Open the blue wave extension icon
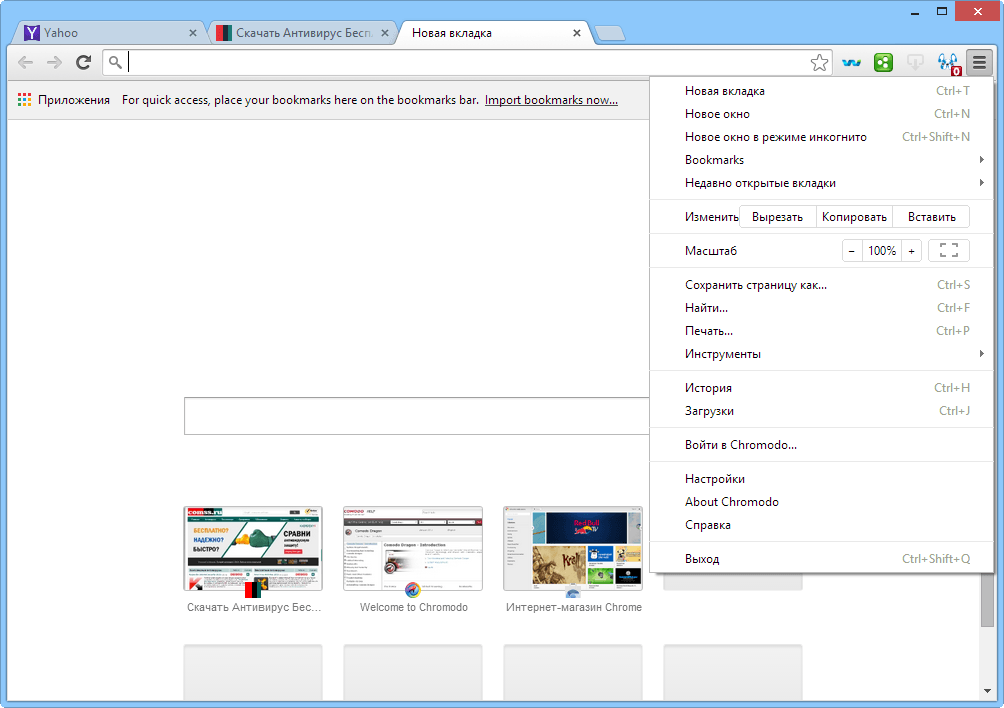The width and height of the screenshot is (1004, 708). [851, 63]
